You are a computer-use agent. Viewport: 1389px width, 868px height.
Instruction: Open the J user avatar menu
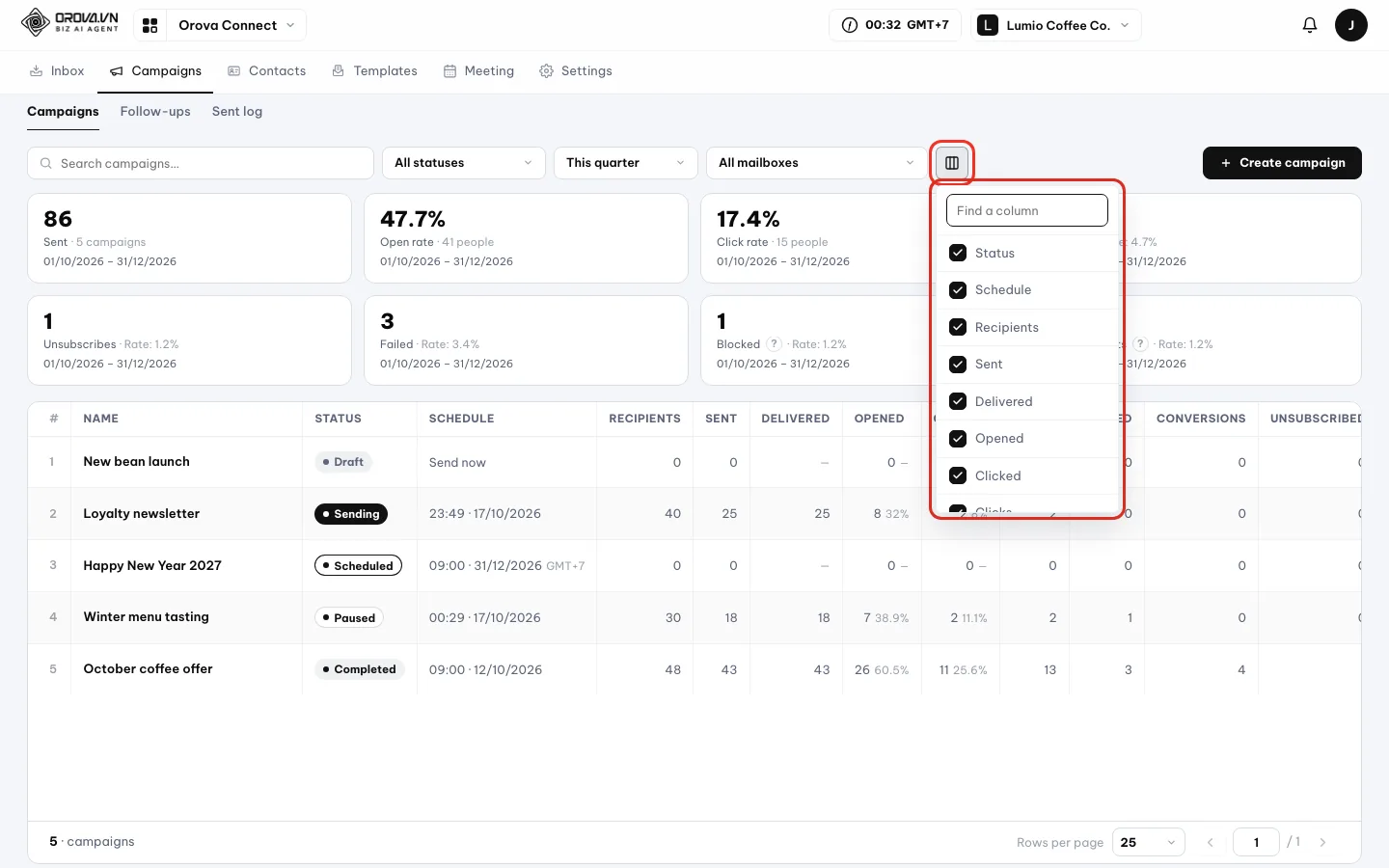(x=1350, y=25)
